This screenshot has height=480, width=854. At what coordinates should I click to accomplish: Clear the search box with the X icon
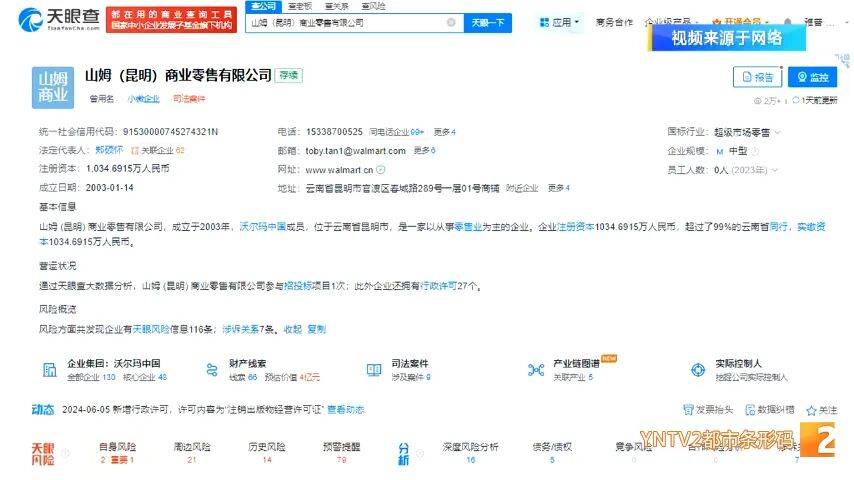tap(451, 22)
